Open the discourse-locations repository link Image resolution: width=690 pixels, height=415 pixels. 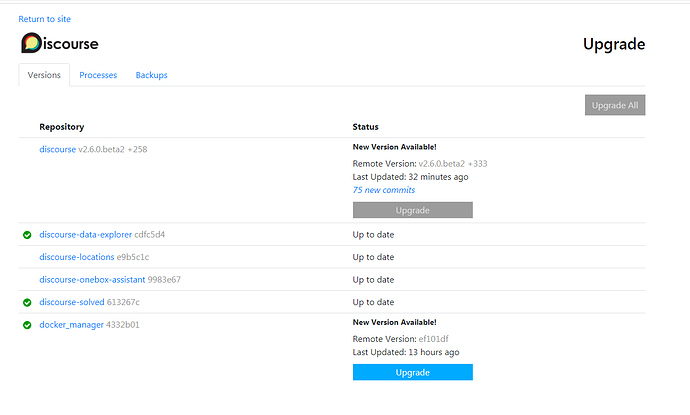pos(77,257)
